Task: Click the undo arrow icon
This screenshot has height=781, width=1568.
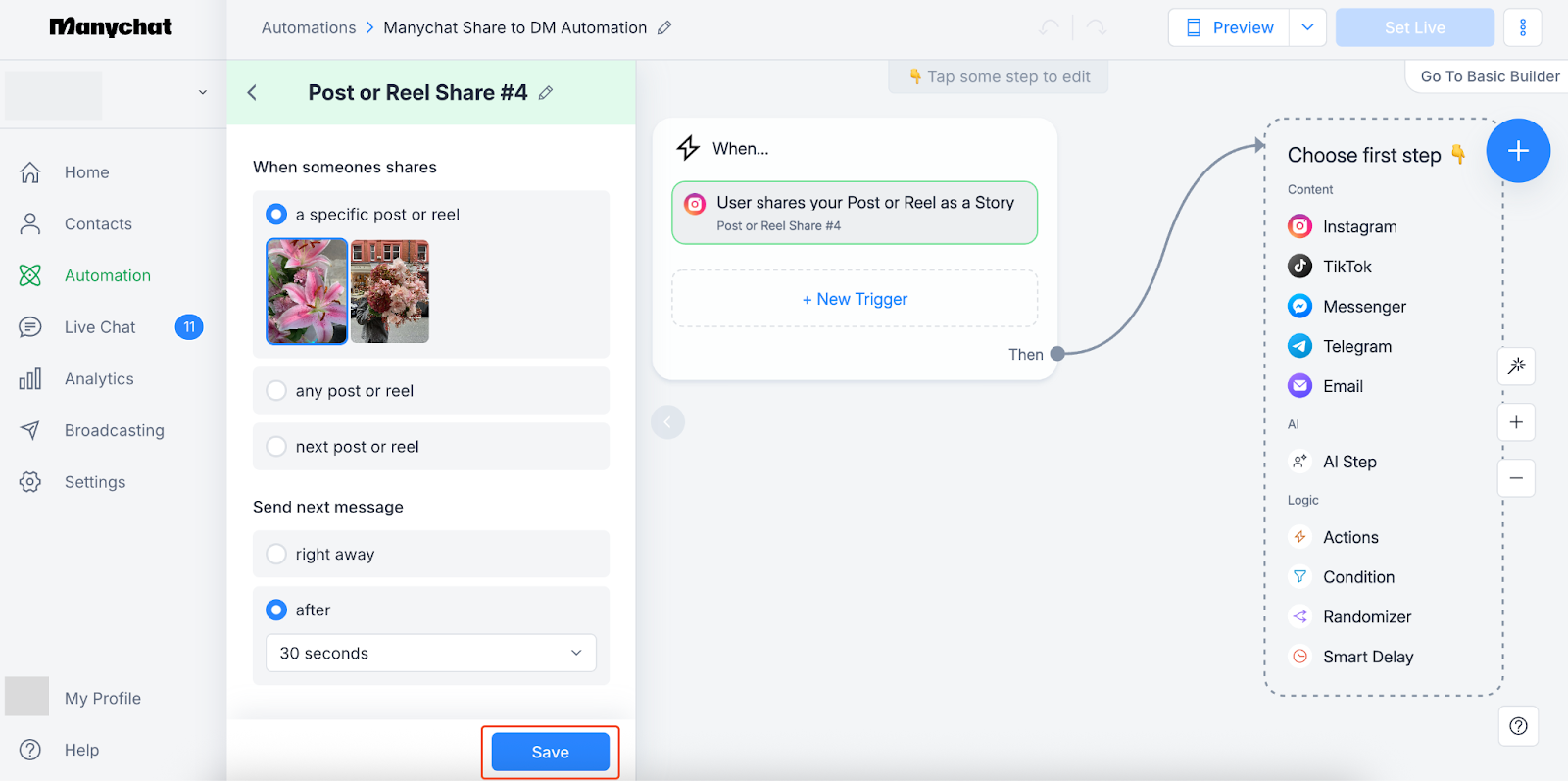Action: tap(1050, 28)
